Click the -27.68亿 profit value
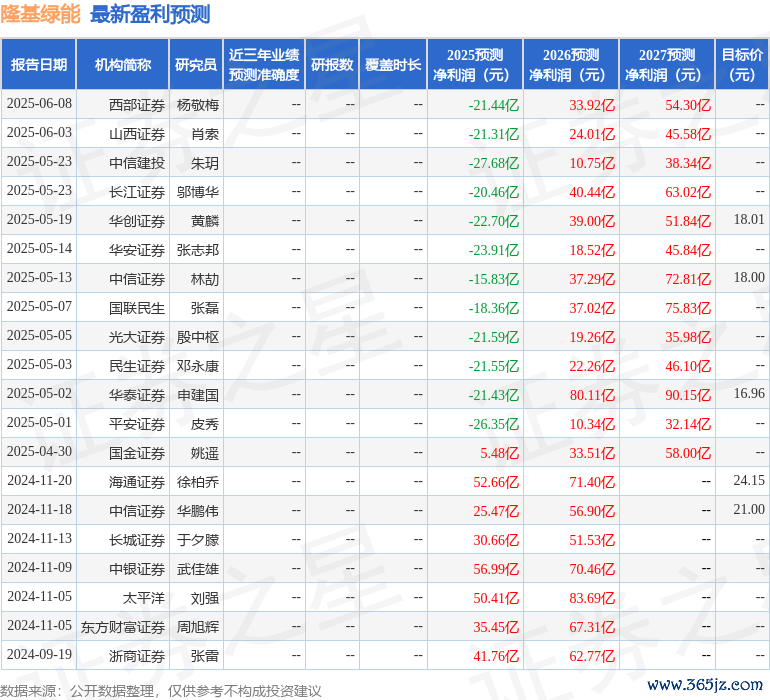The width and height of the screenshot is (770, 700). pyautogui.click(x=494, y=163)
